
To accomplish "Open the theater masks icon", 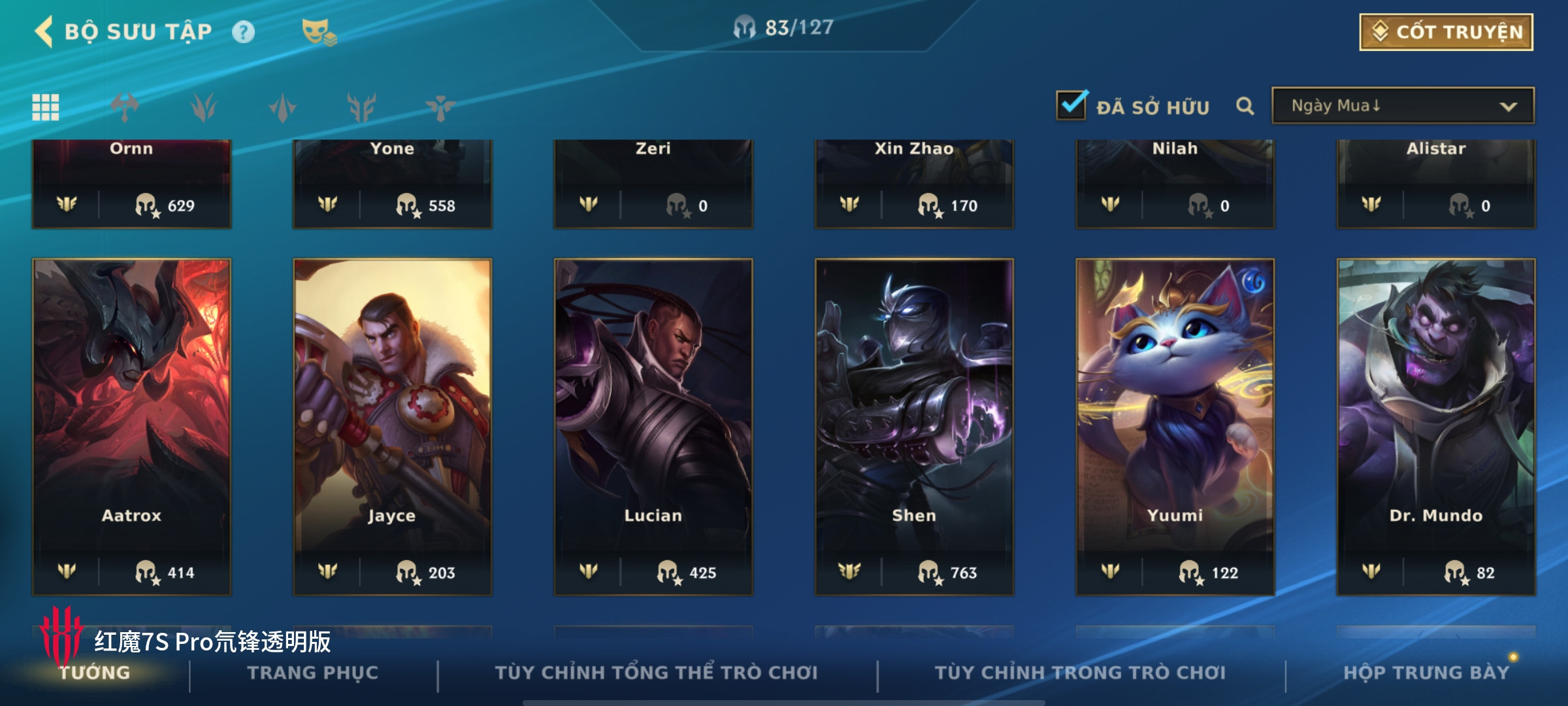I will point(319,32).
